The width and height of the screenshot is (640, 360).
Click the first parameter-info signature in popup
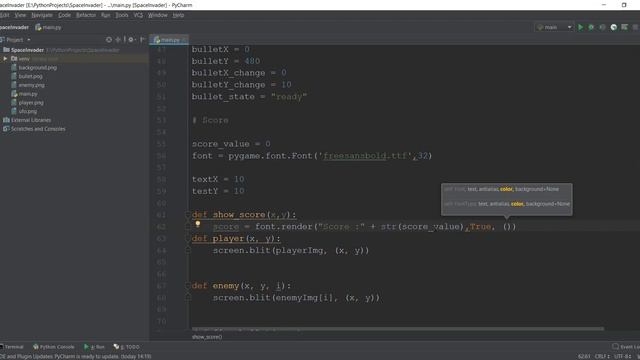[502, 189]
